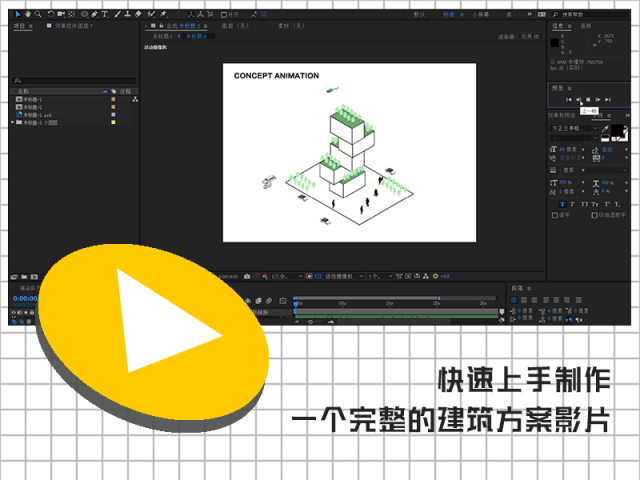Select the Rotation tool
The height and width of the screenshot is (480, 640).
click(51, 14)
